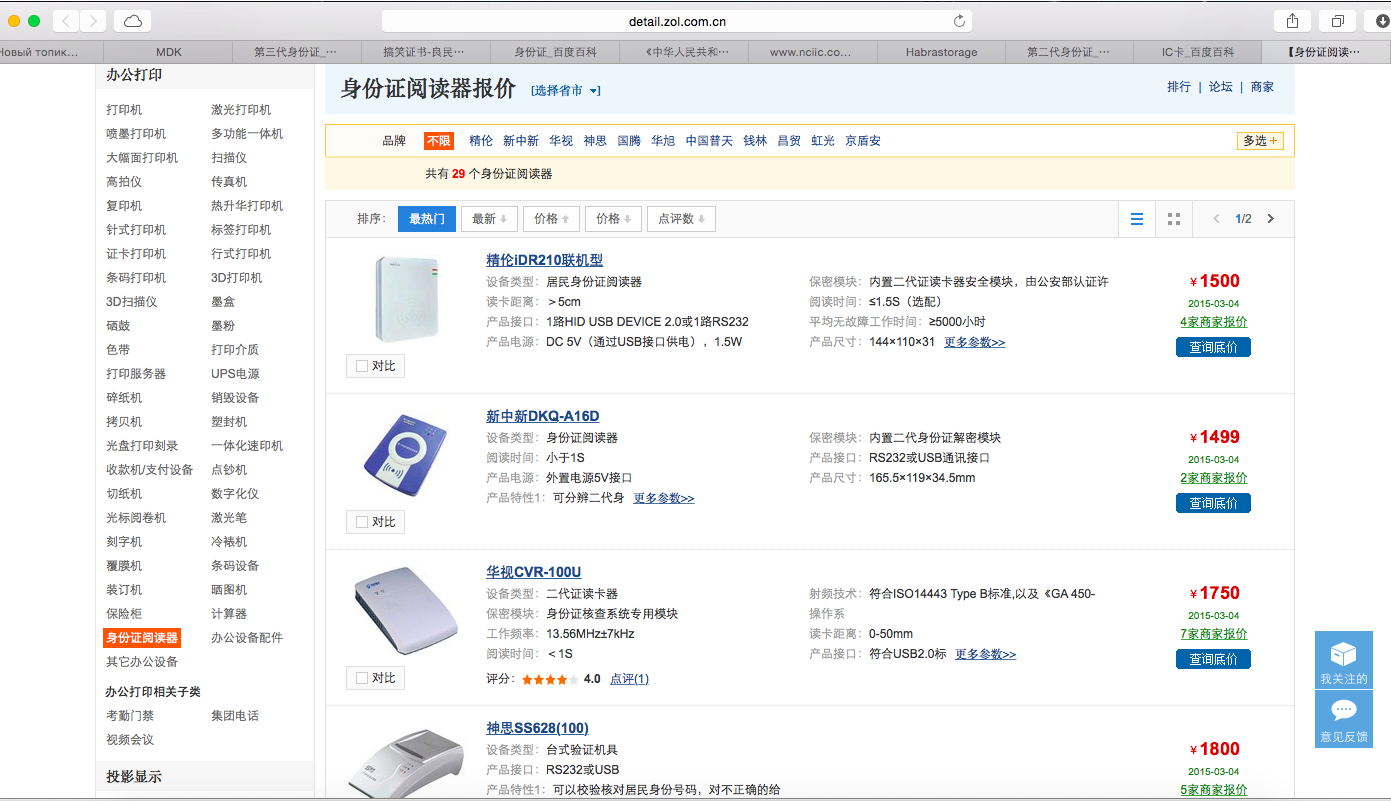This screenshot has height=801, width=1391.
Task: Switch to grid view layout icon
Action: click(1174, 219)
